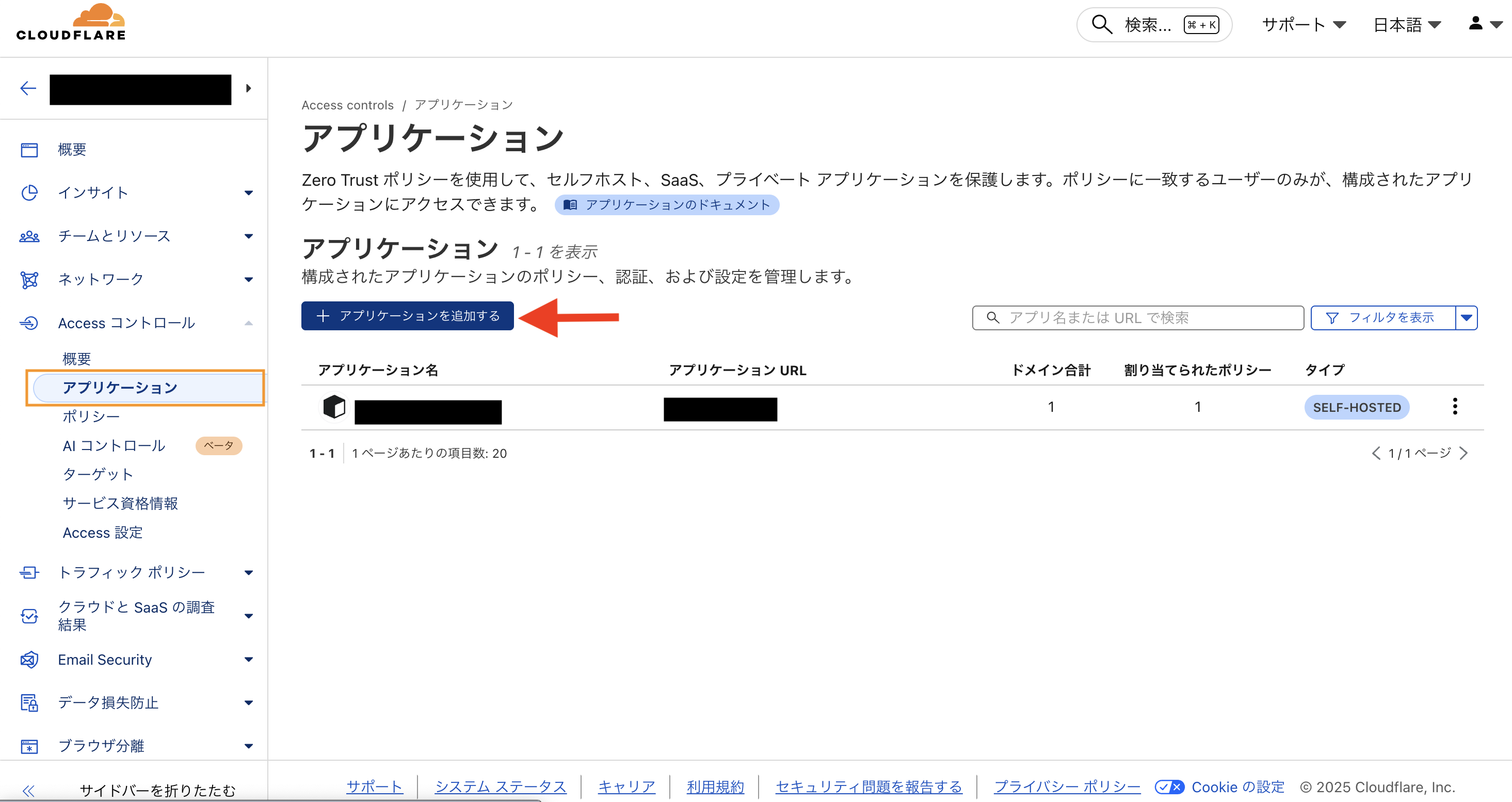Click the back arrow icon in sidebar
The image size is (1512, 802).
[x=28, y=89]
